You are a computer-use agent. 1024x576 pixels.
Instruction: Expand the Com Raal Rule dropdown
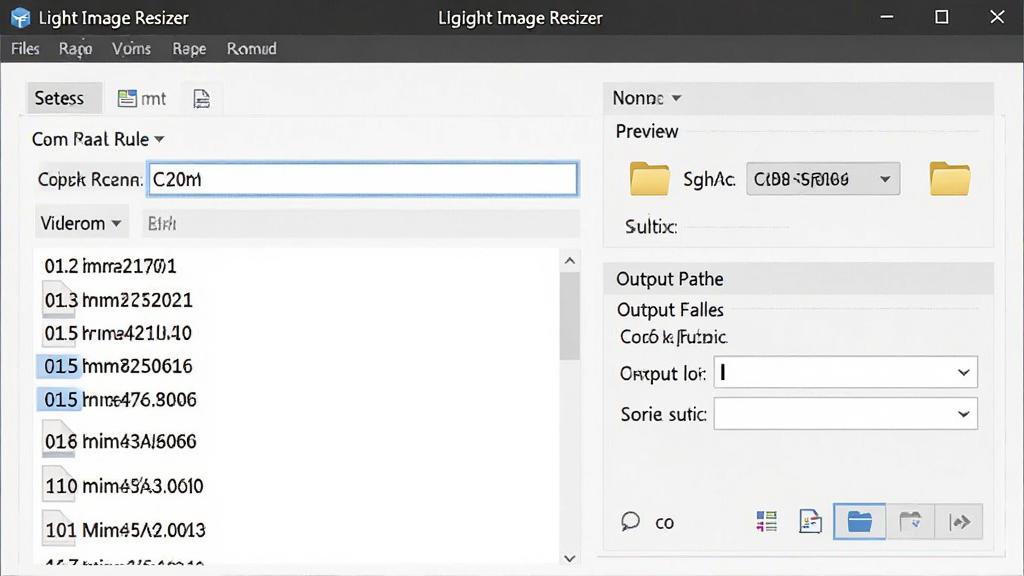coord(98,139)
